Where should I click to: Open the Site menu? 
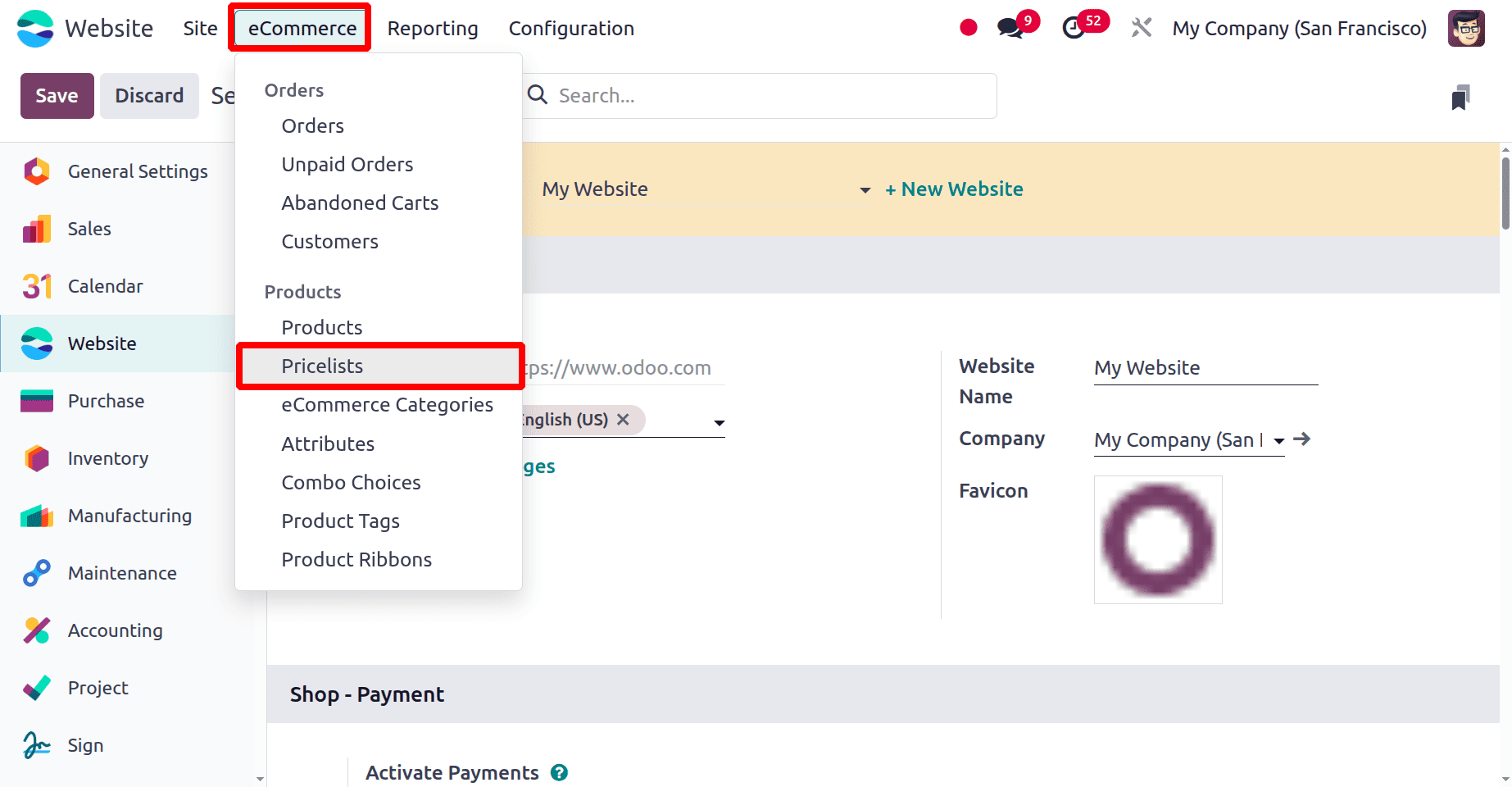200,29
